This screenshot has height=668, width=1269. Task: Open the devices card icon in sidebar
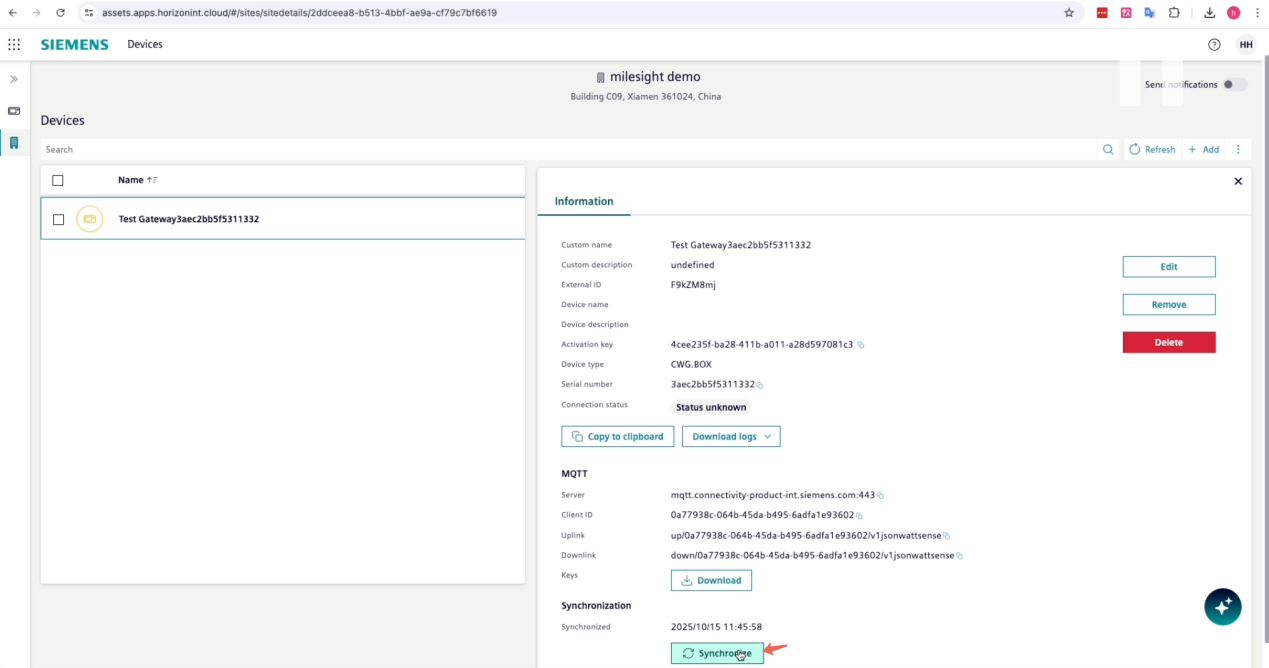click(14, 110)
